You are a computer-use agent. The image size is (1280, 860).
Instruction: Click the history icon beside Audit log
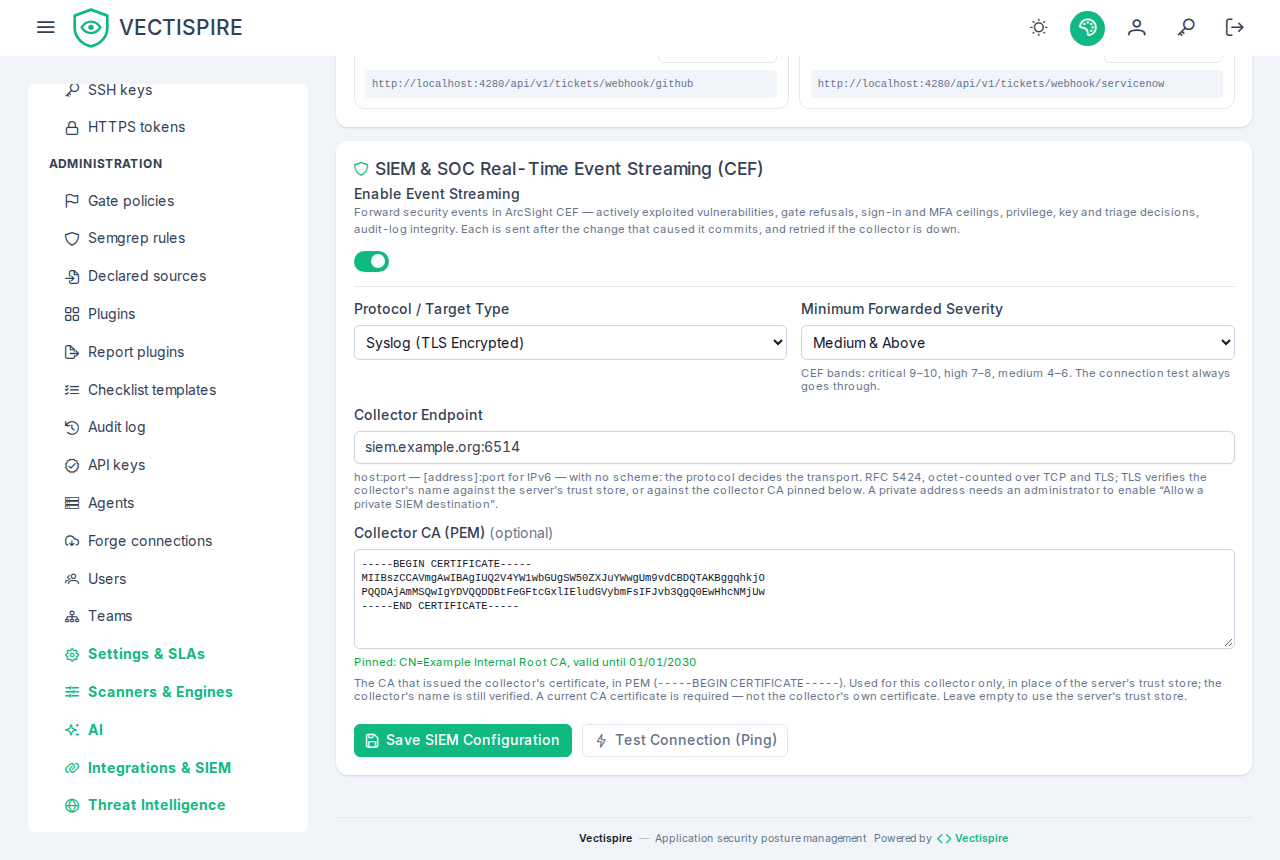[x=72, y=428]
